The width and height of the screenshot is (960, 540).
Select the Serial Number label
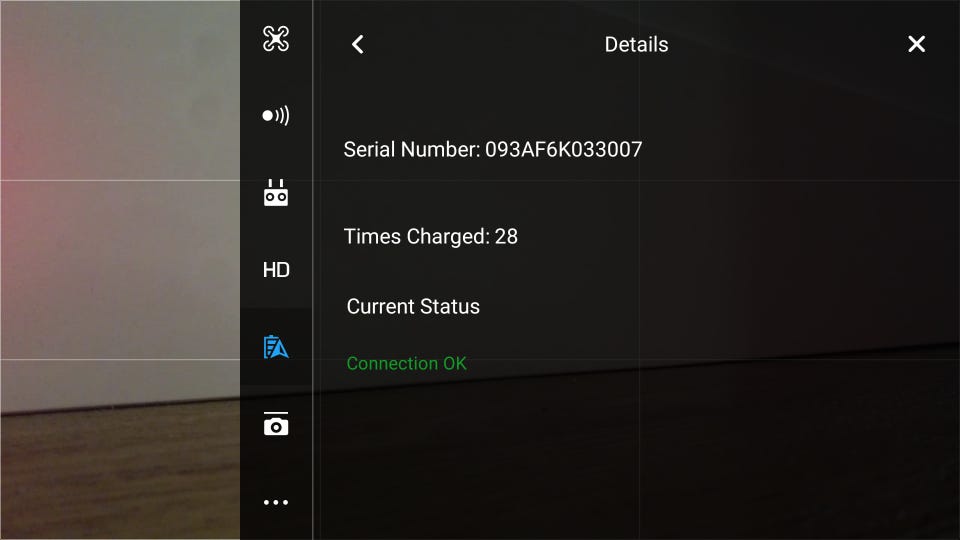412,149
